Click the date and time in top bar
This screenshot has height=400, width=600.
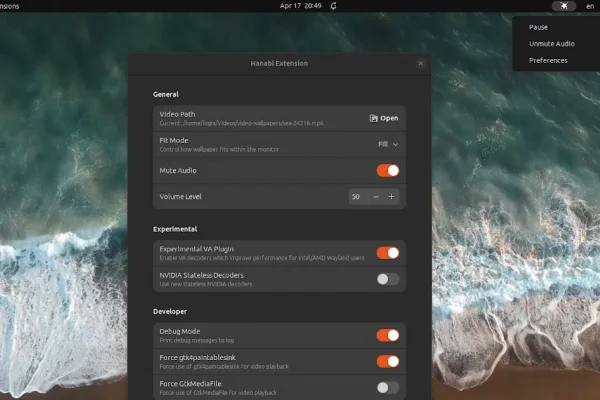point(300,6)
